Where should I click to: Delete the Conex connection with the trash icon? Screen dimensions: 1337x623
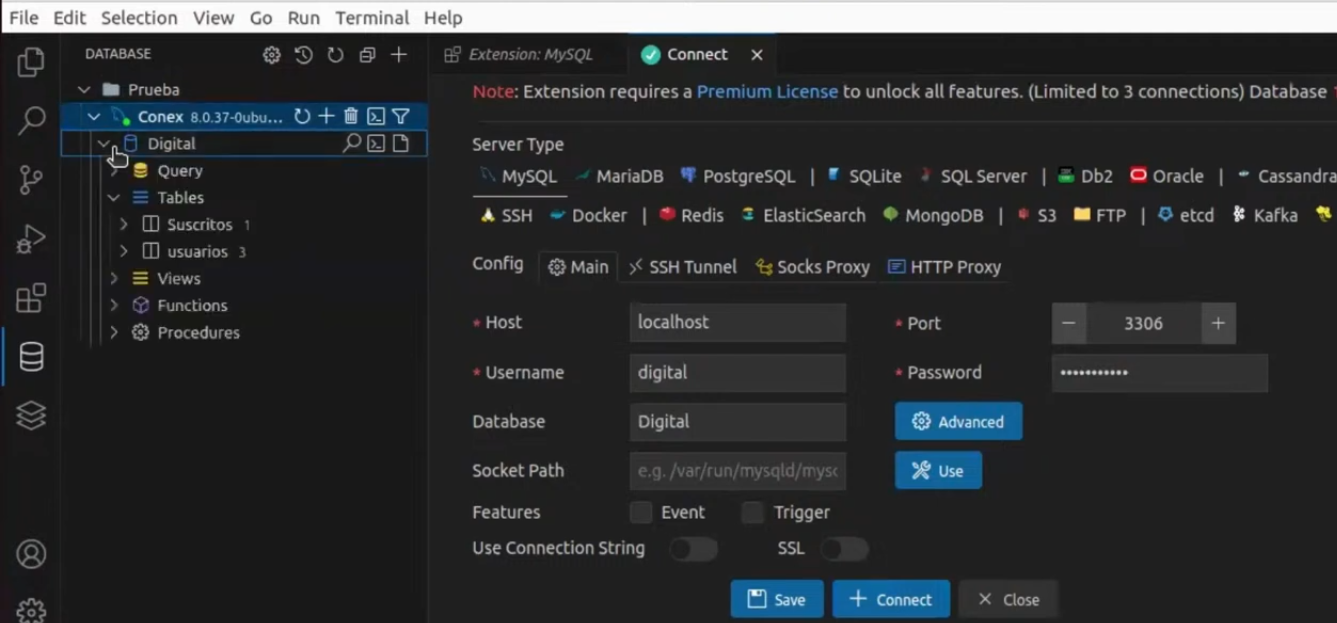coord(351,117)
